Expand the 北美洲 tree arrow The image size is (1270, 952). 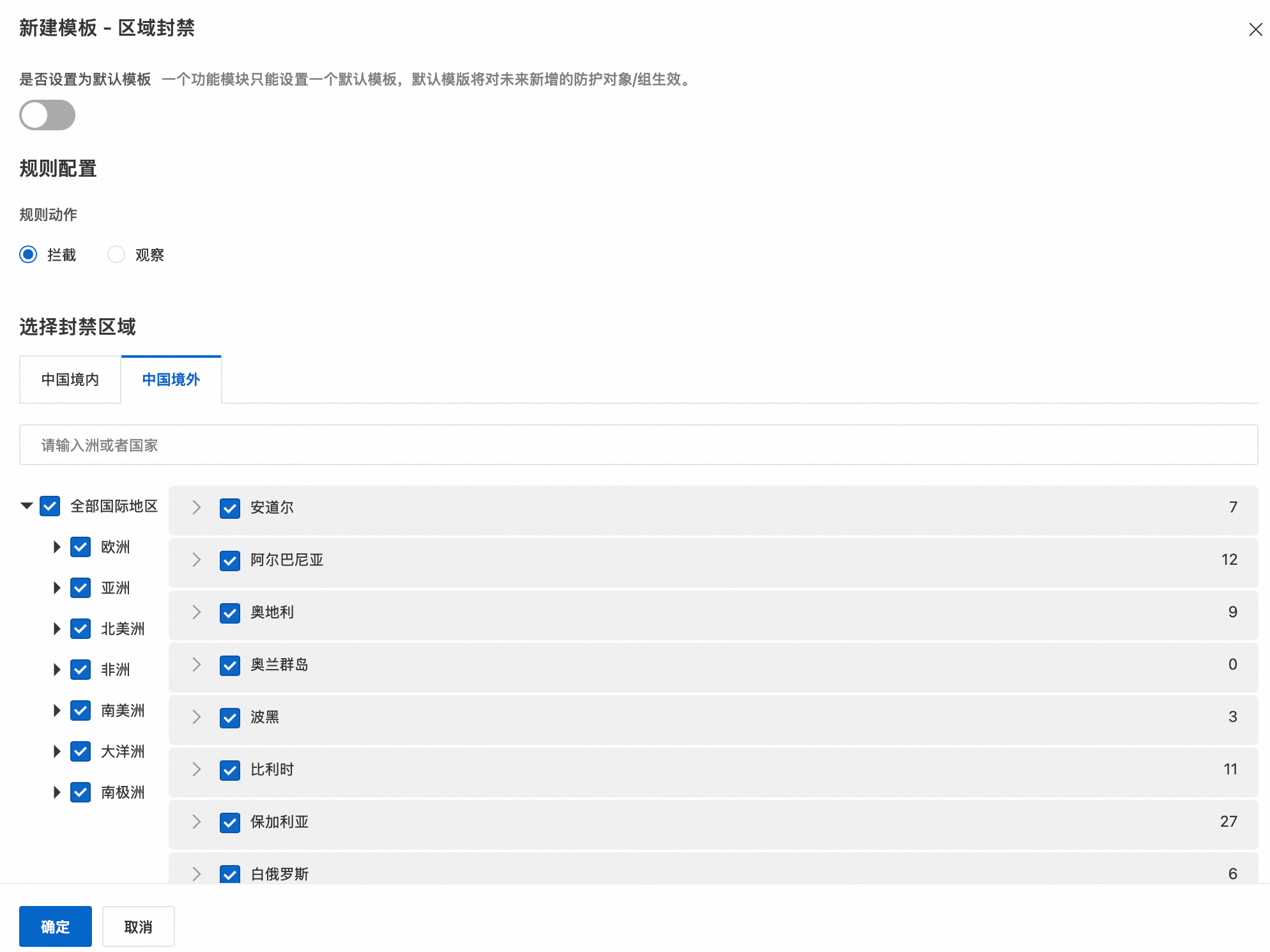(x=57, y=629)
